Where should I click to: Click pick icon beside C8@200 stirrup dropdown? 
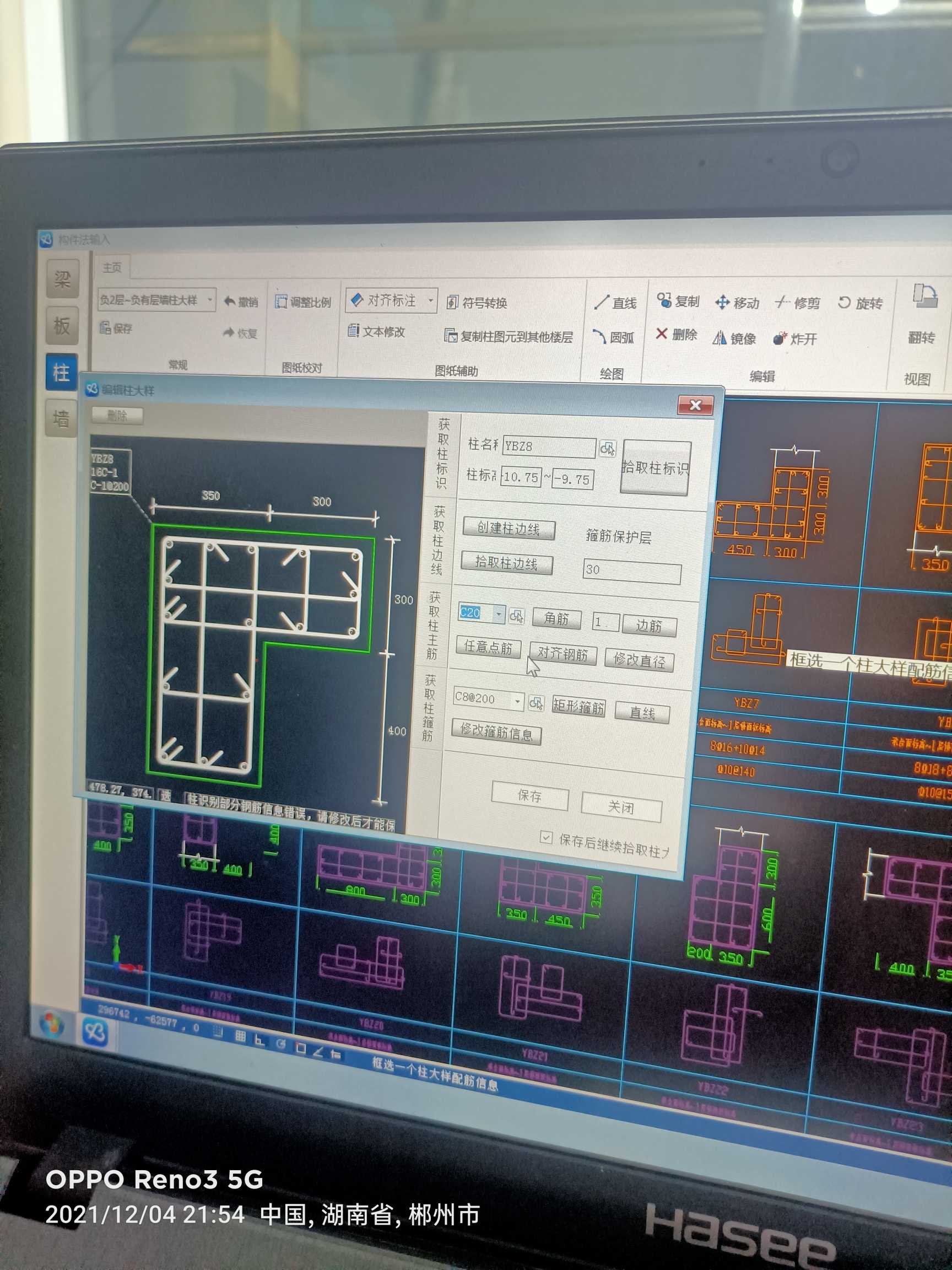536,703
